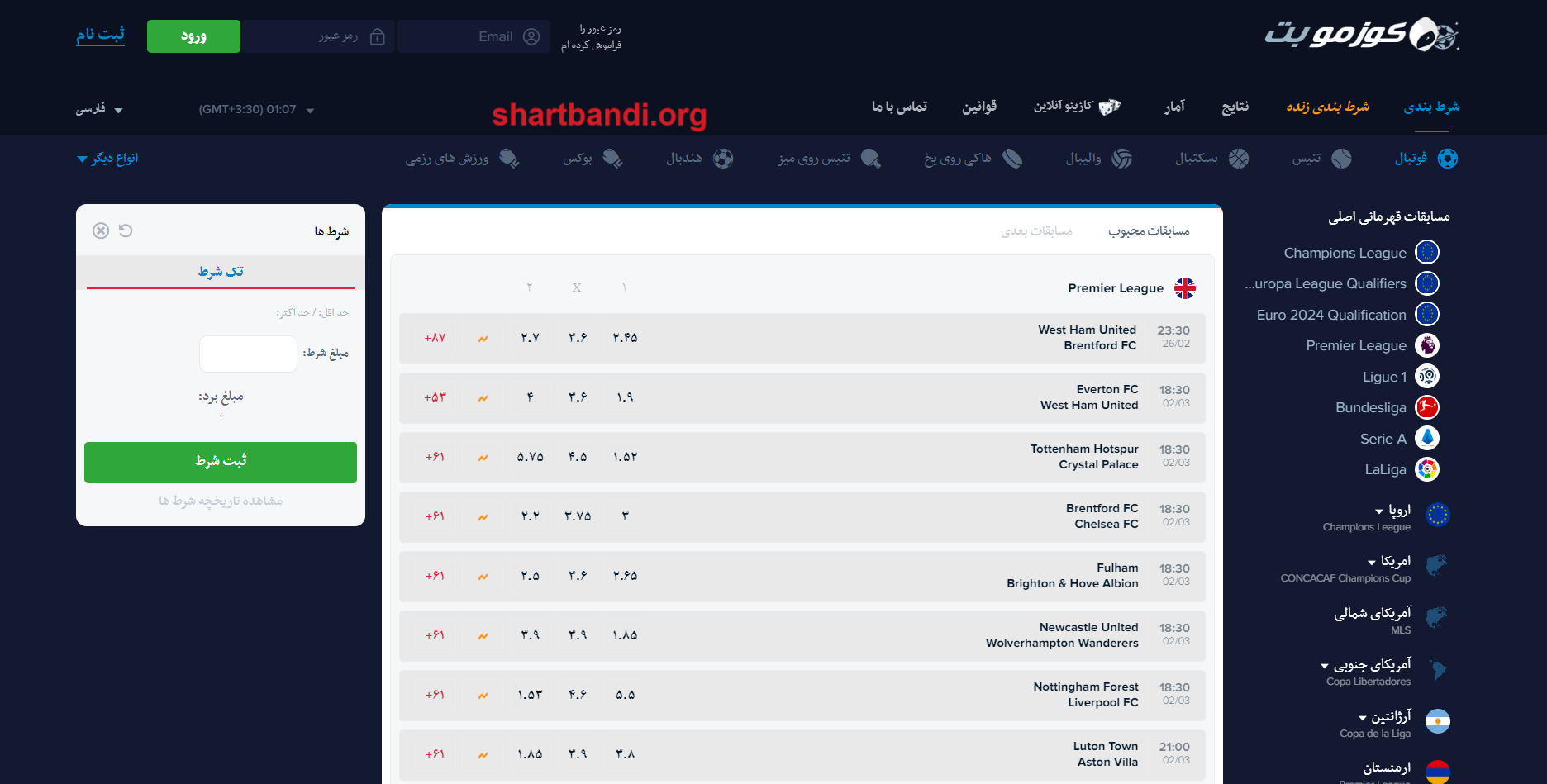Image resolution: width=1547 pixels, height=784 pixels.
Task: Click the Premier League lion logo
Action: [1427, 345]
